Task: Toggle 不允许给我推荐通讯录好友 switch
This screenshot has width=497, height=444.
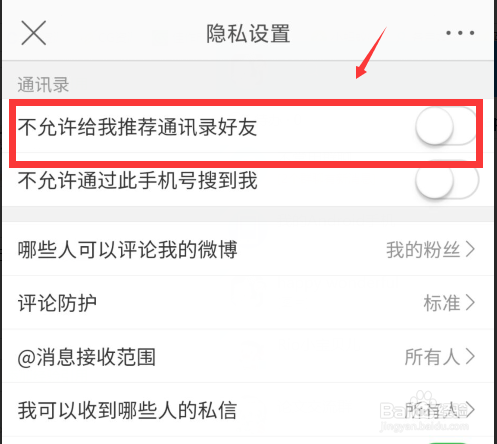Action: 447,126
